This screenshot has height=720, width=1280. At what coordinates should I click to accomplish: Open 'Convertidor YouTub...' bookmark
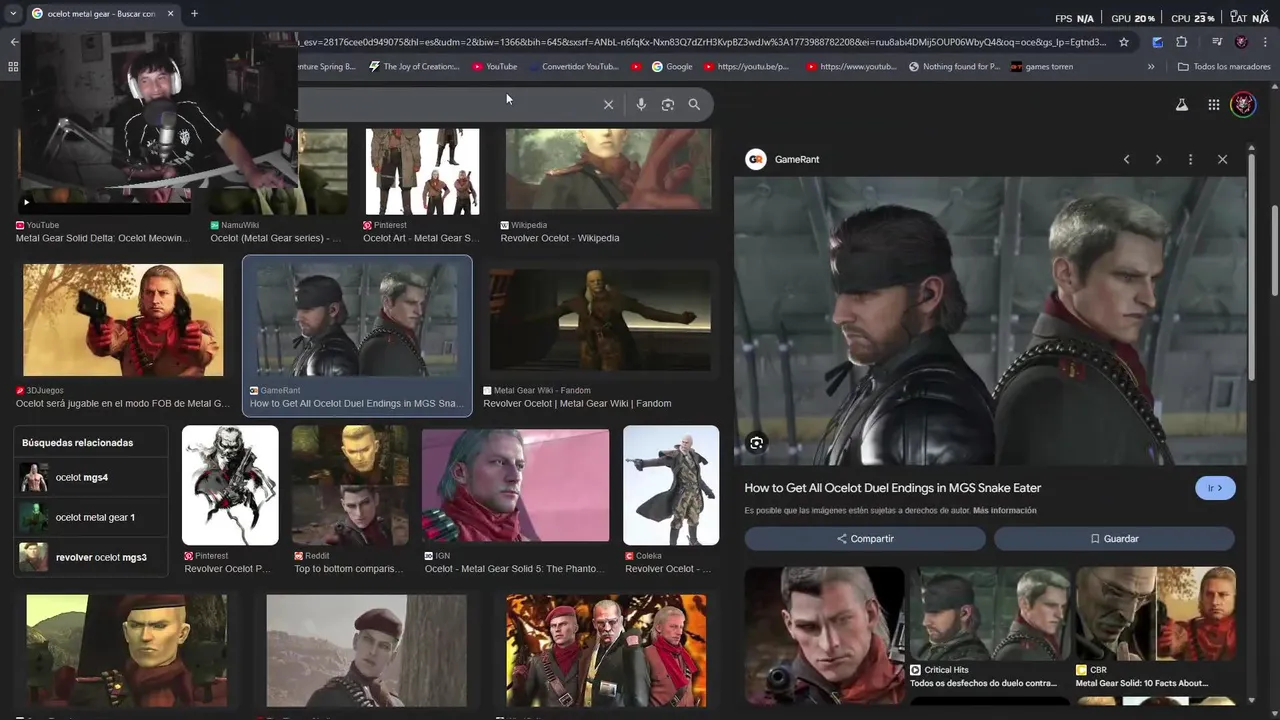pyautogui.click(x=573, y=67)
